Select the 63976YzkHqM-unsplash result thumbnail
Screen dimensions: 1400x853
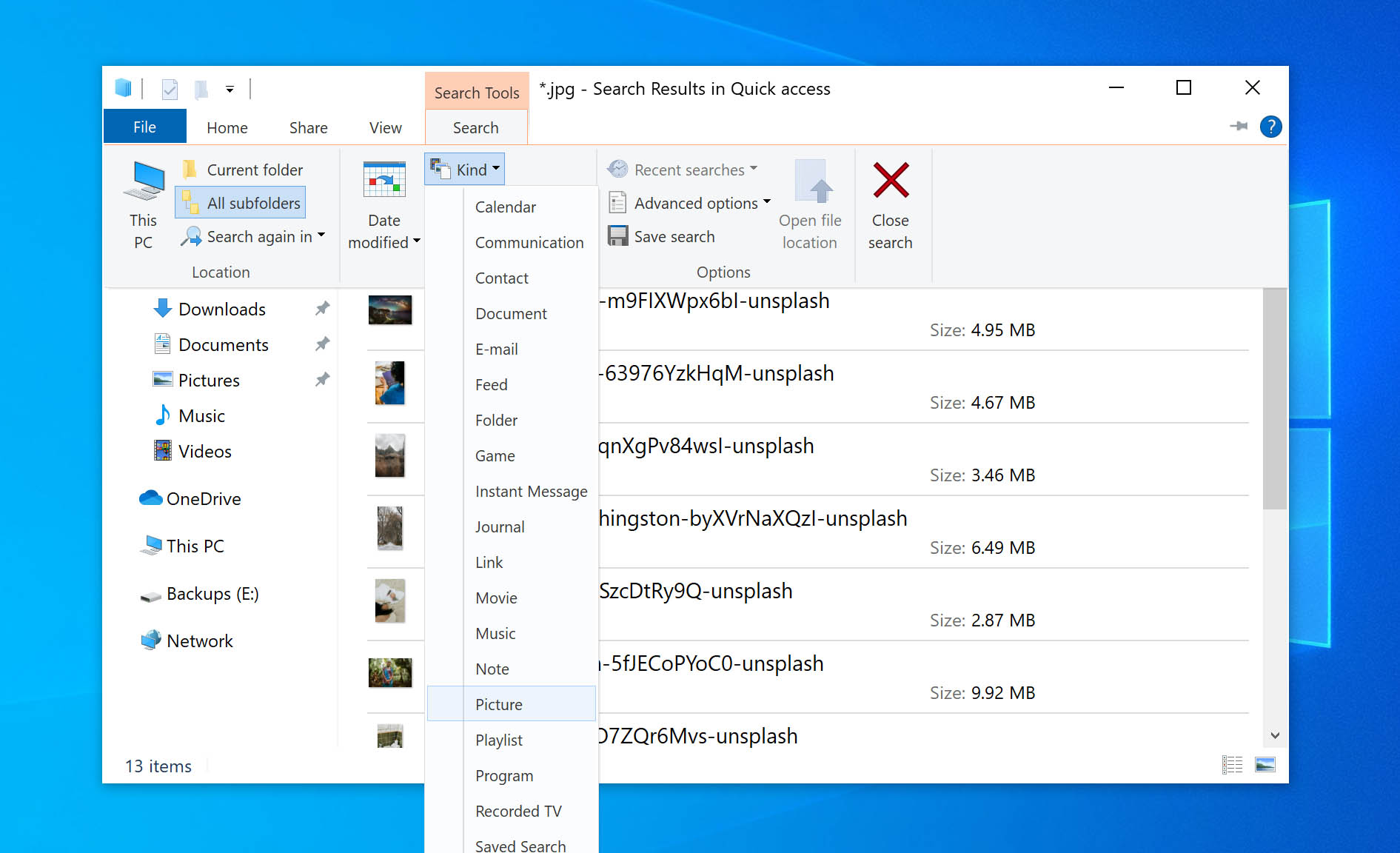390,383
